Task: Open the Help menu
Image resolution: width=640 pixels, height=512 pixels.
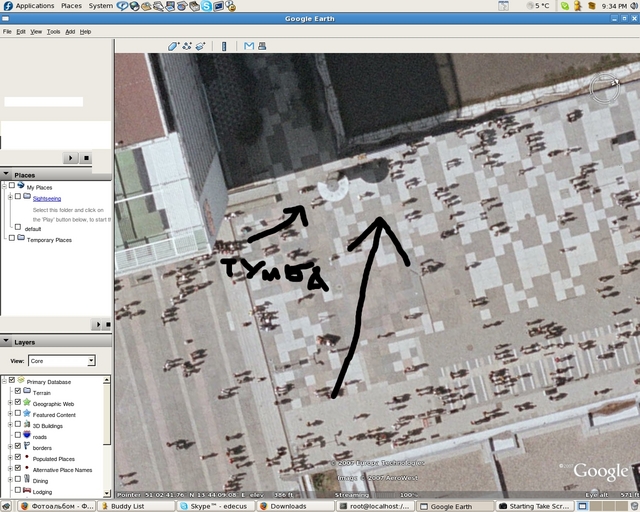Action: (85, 32)
